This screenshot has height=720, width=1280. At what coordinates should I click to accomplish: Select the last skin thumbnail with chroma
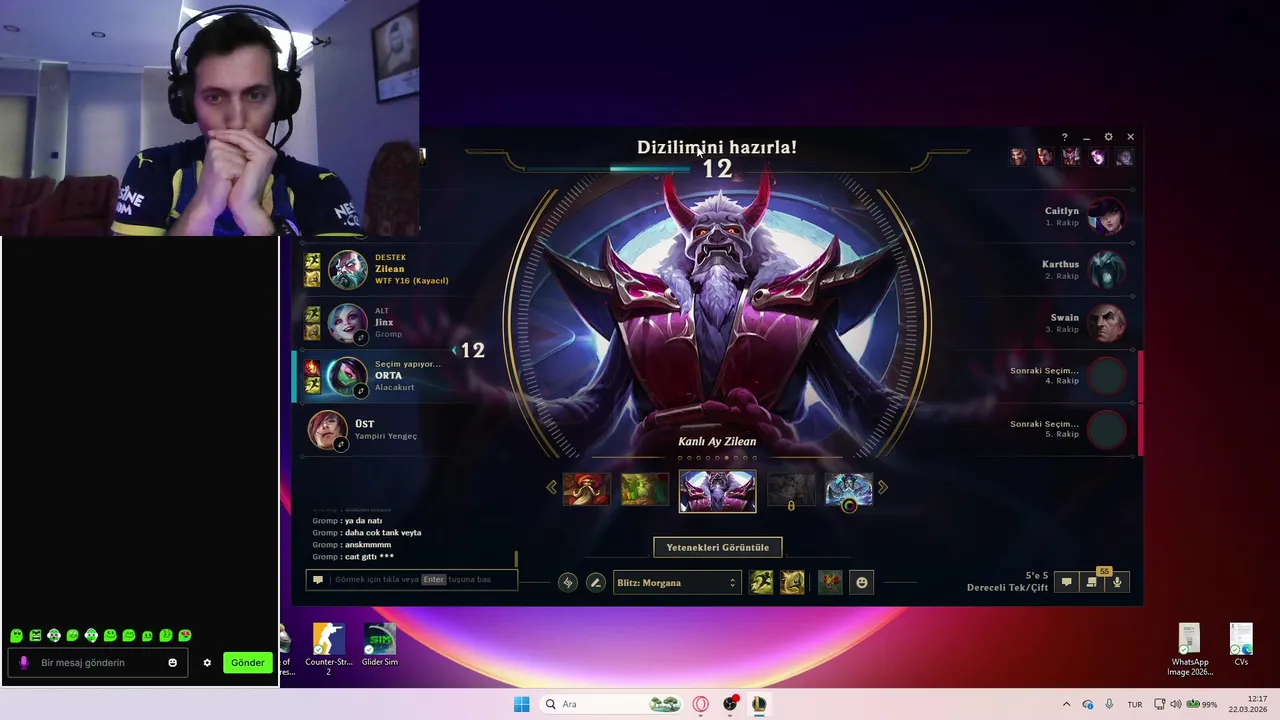point(849,489)
